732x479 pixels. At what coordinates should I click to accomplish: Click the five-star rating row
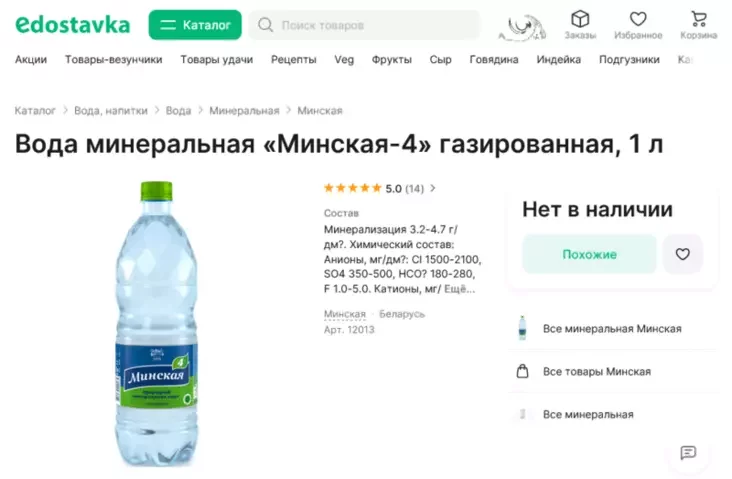374,188
